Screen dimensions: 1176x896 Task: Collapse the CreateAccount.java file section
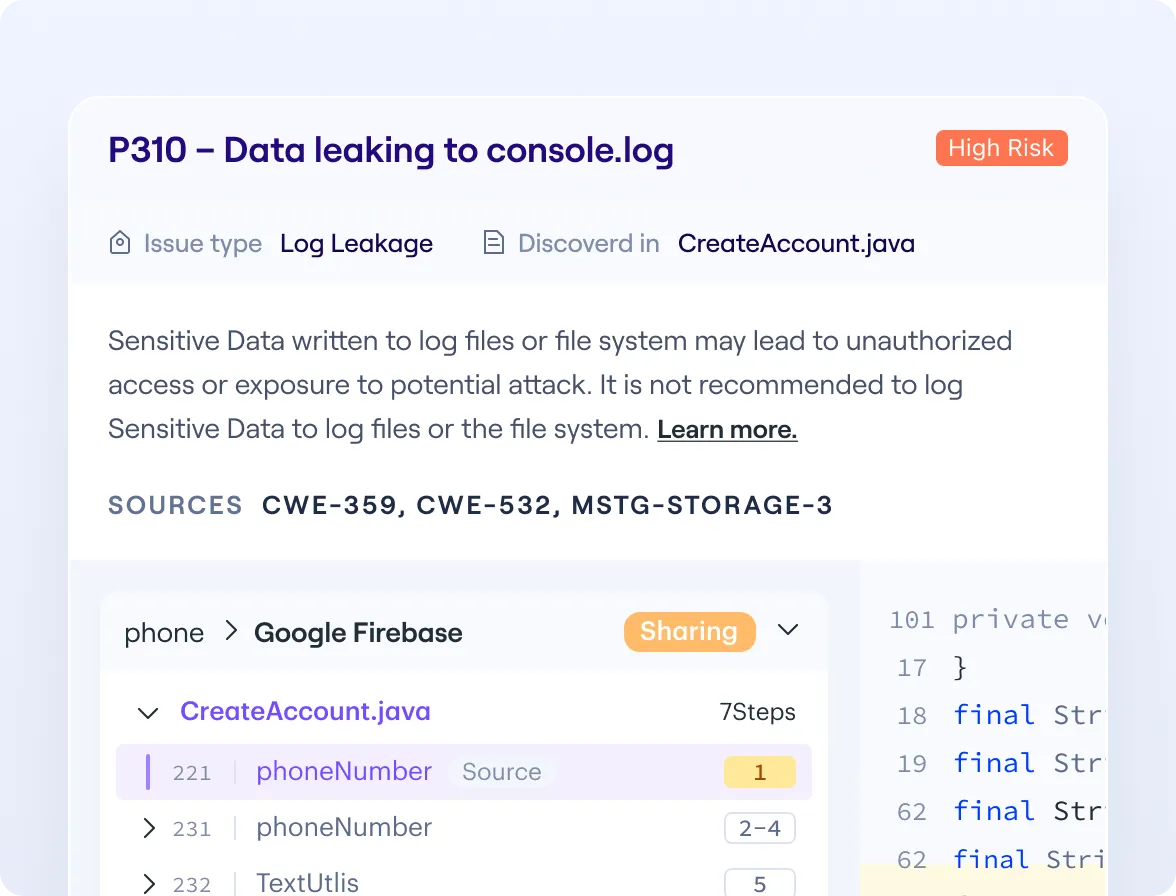coord(147,712)
